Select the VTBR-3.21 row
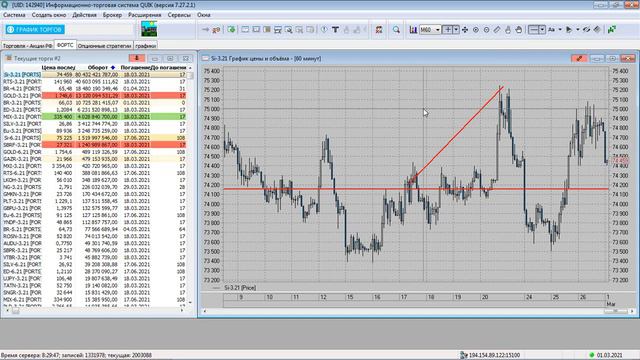The height and width of the screenshot is (360, 640). [95, 257]
